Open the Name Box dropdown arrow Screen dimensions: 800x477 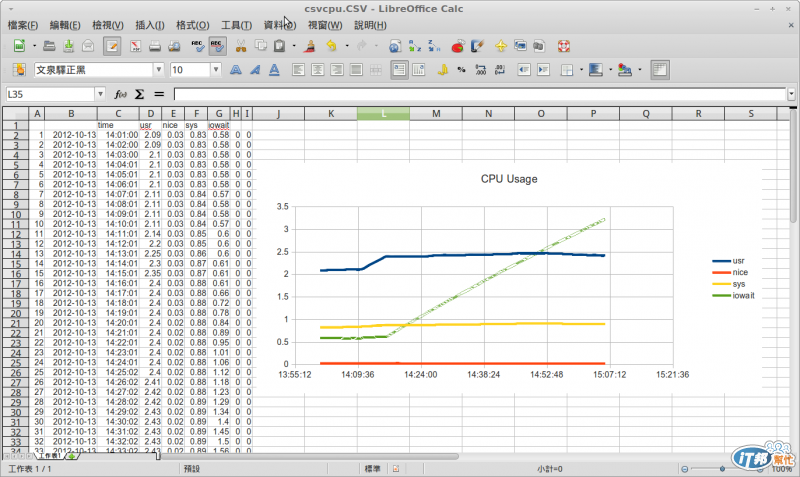(100, 94)
